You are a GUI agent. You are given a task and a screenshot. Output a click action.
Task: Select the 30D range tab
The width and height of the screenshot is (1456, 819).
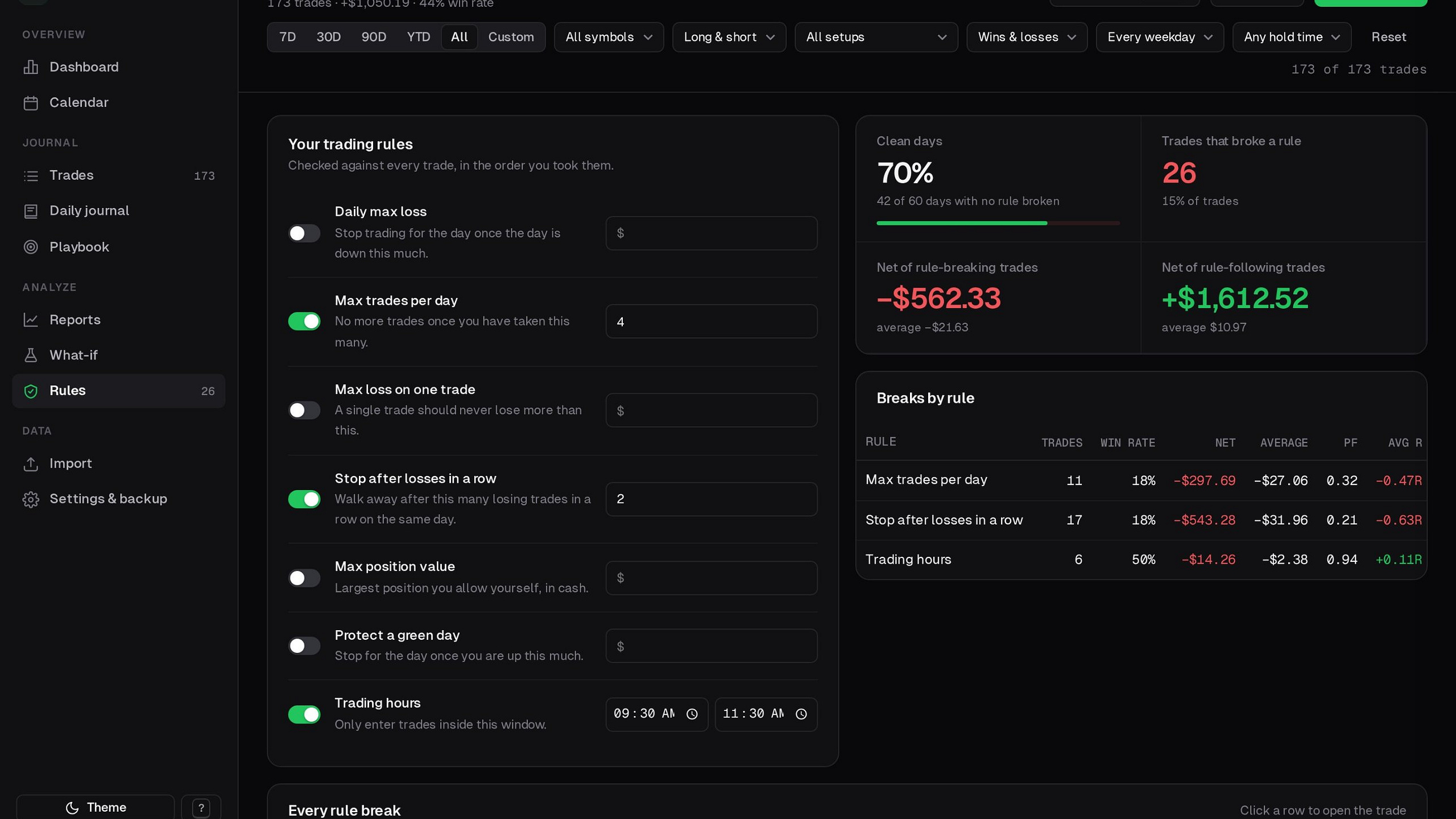(x=328, y=37)
